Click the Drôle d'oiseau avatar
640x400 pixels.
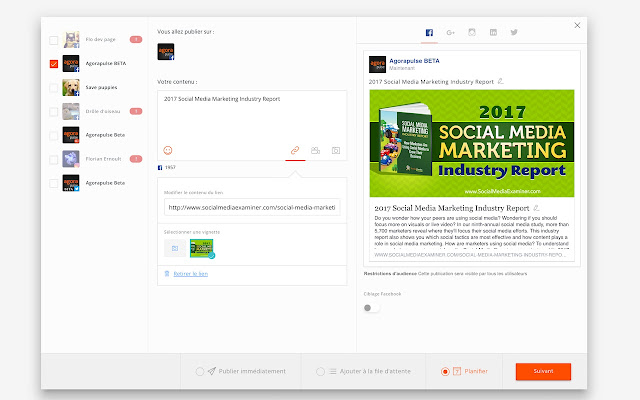(x=71, y=111)
